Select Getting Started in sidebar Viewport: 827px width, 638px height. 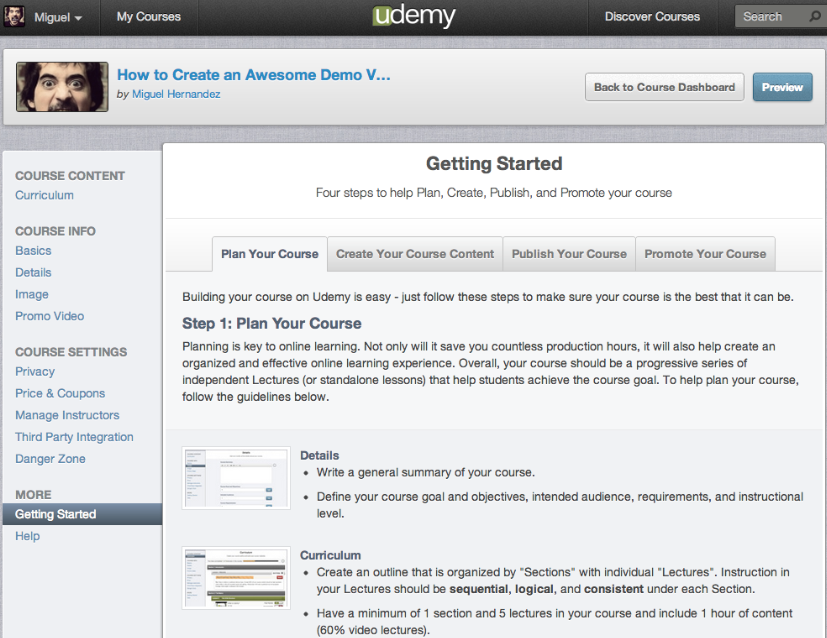coord(82,514)
